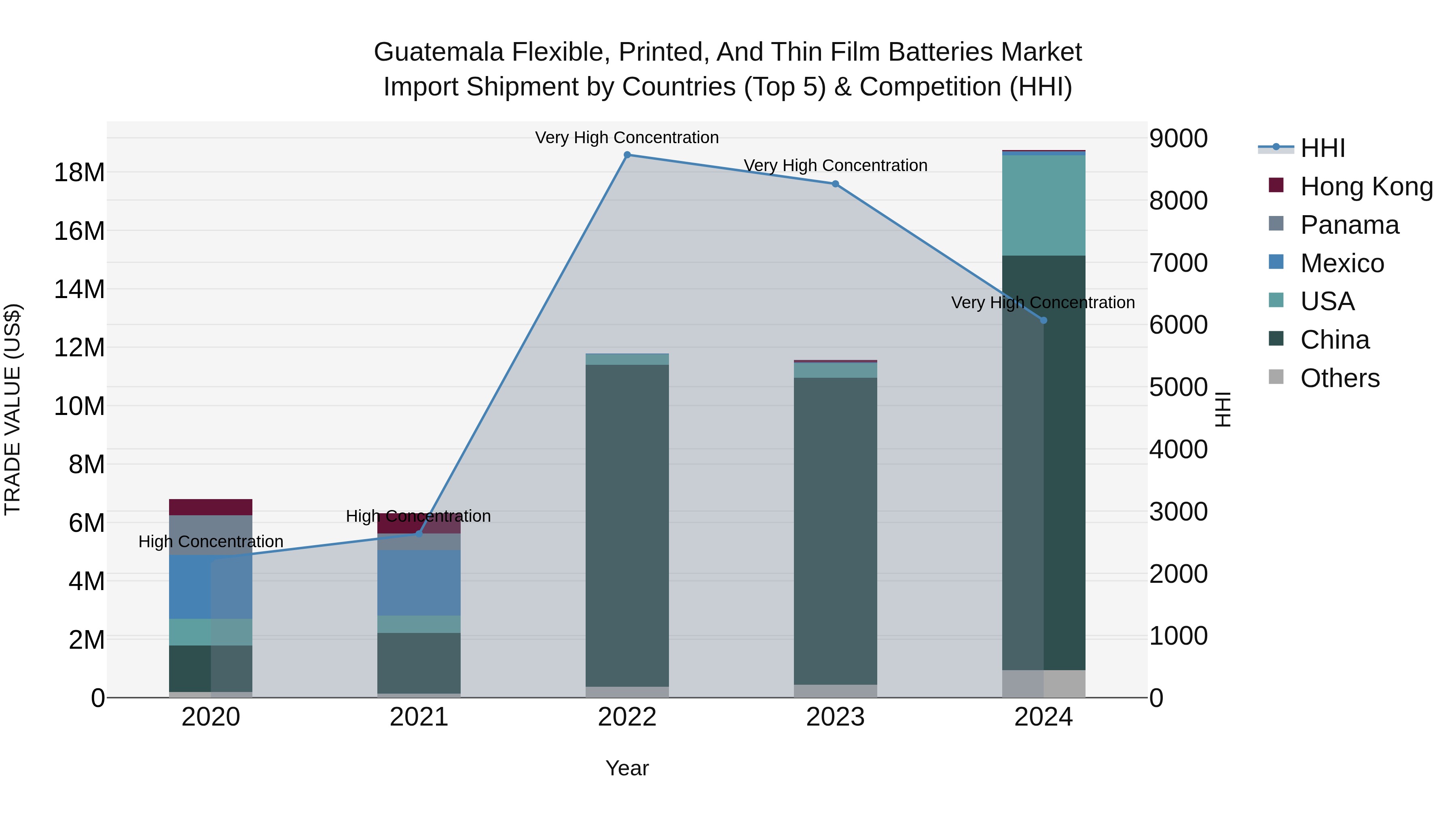Click the chart title text

(x=728, y=69)
